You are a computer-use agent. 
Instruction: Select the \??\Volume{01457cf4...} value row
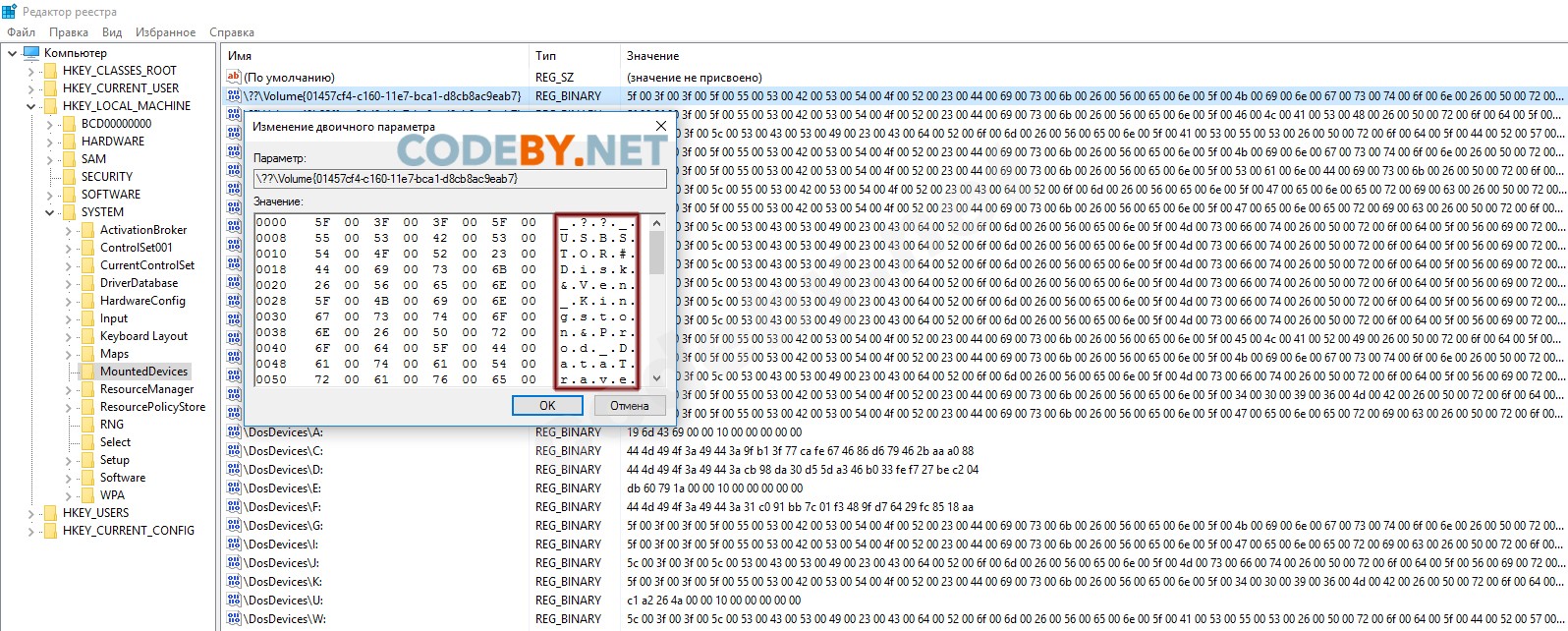pyautogui.click(x=894, y=96)
